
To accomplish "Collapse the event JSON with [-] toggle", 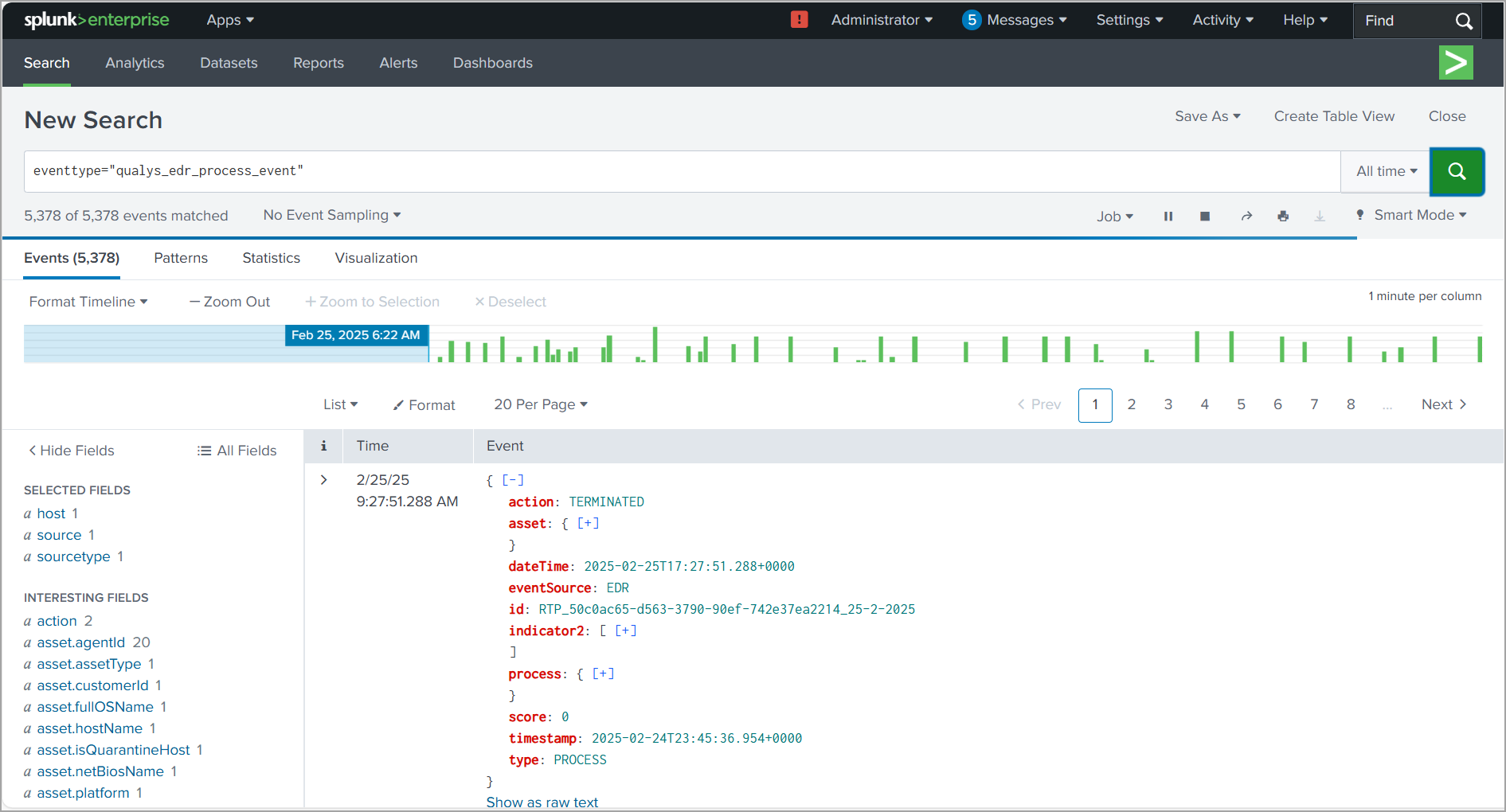I will [513, 480].
